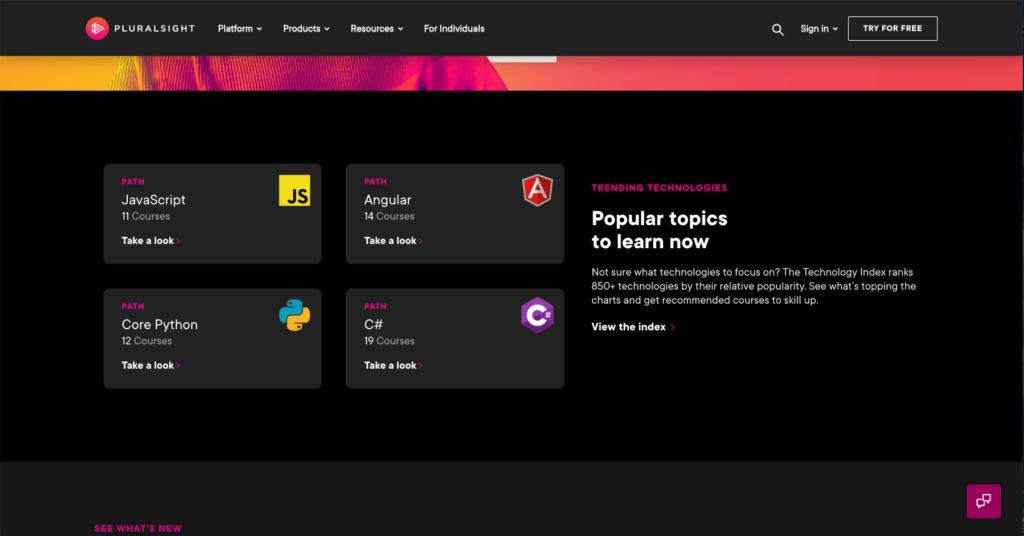1024x536 pixels.
Task: Open the search magnifier icon
Action: pos(777,29)
